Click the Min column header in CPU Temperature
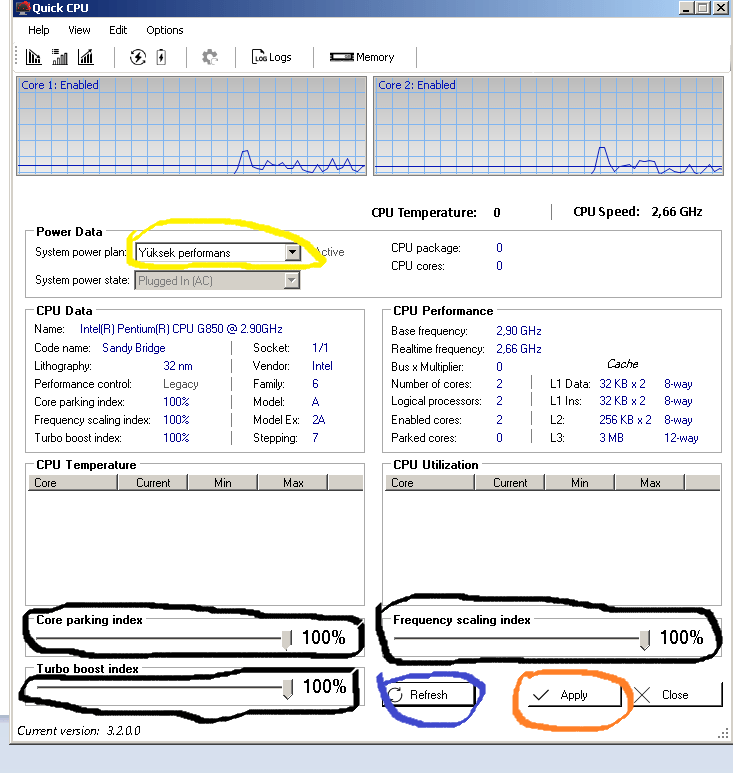Image resolution: width=733 pixels, height=773 pixels. click(x=223, y=483)
